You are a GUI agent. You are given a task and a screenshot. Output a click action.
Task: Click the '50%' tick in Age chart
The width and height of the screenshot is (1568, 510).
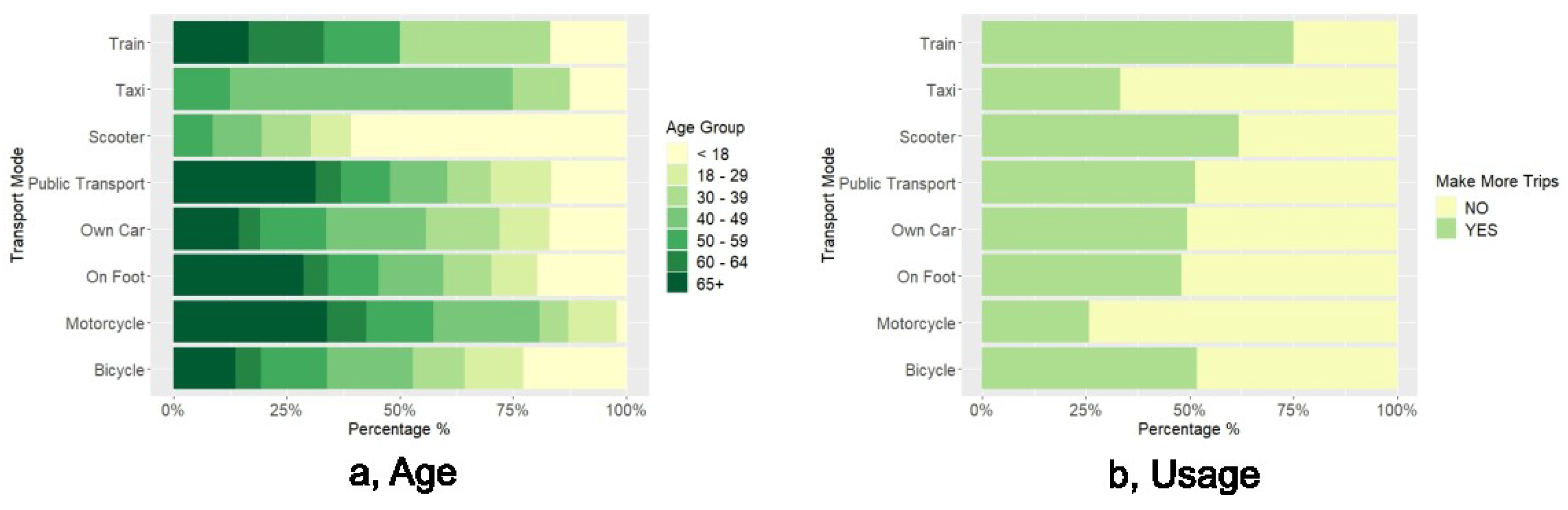click(x=399, y=409)
